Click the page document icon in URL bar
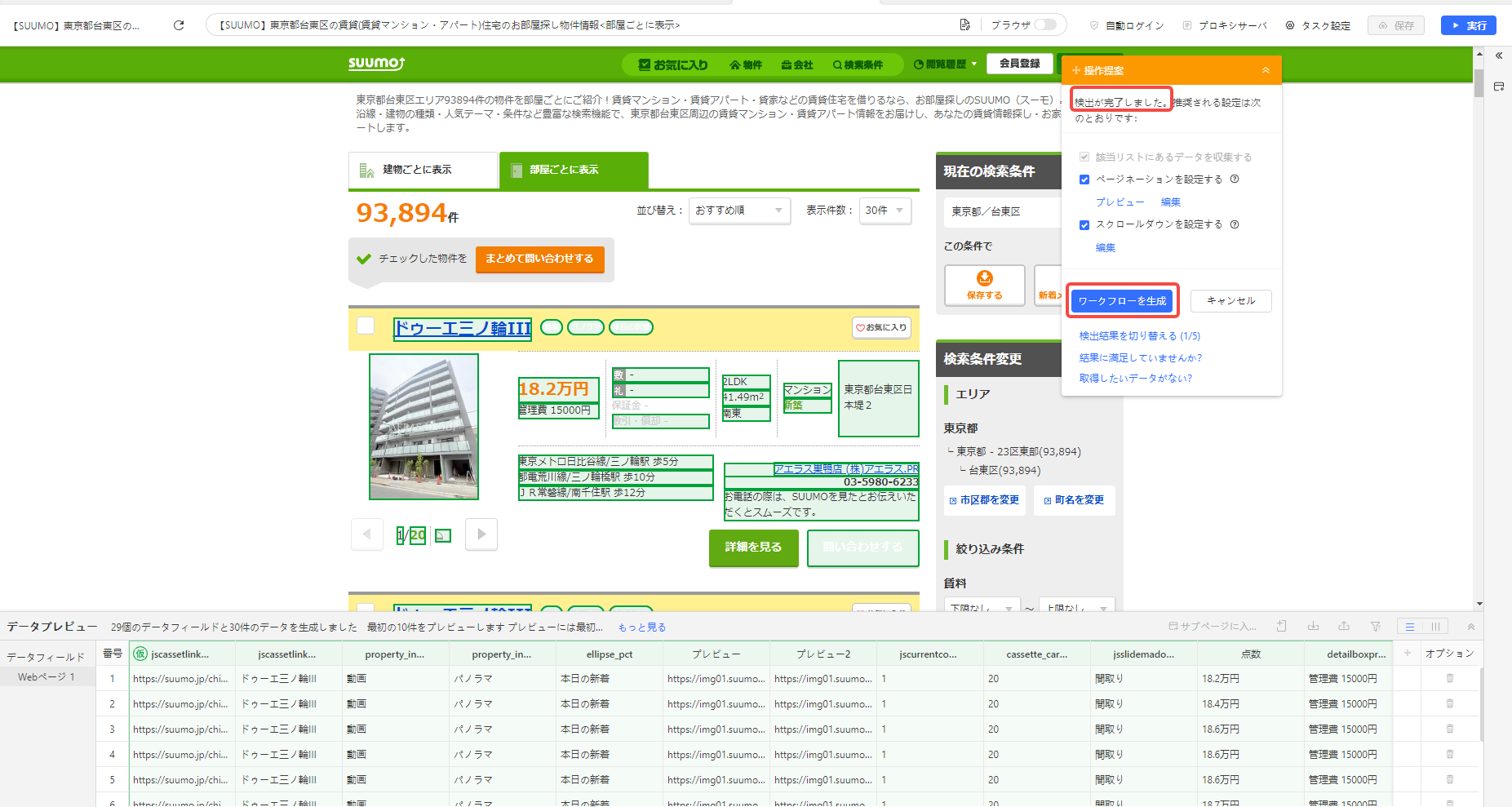 (x=964, y=25)
